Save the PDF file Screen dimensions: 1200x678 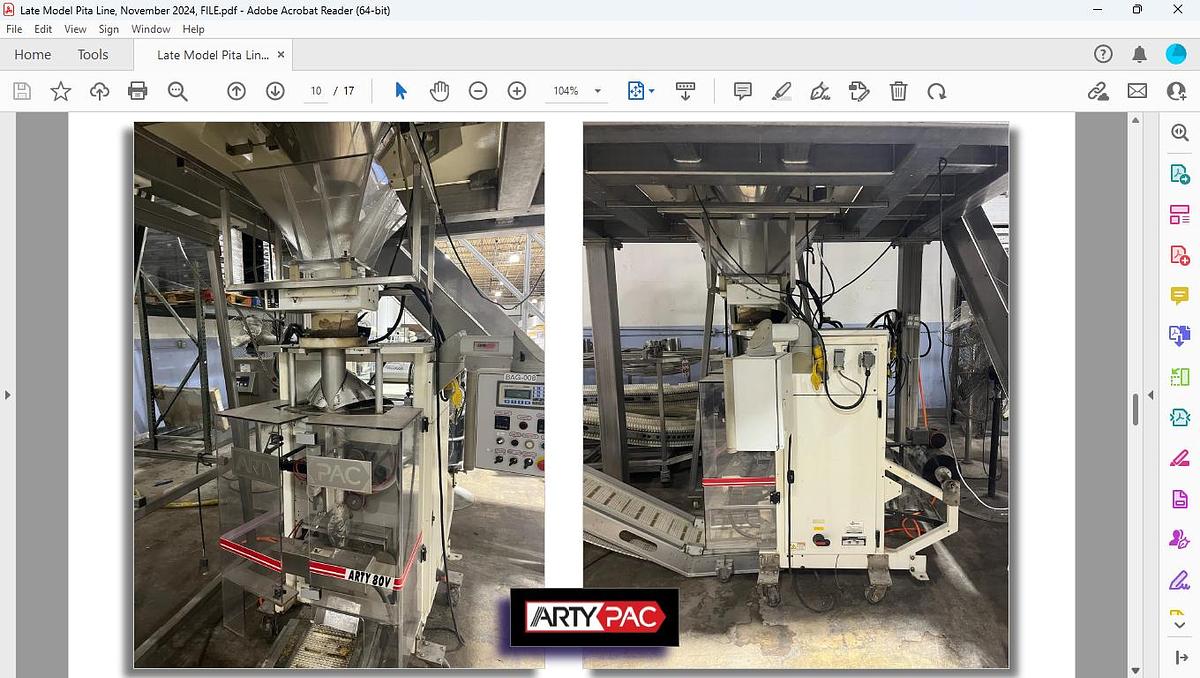[21, 91]
